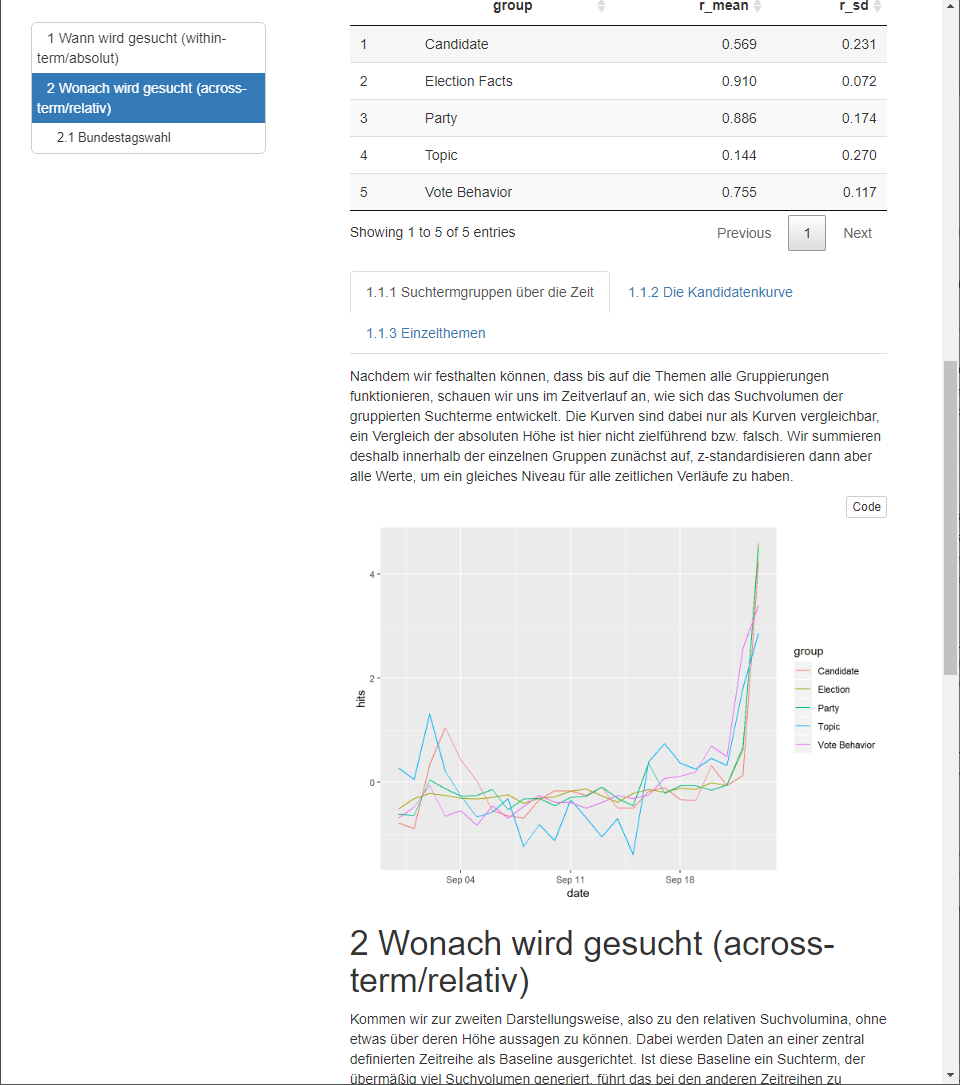Click the sort arrows on the group column
The image size is (960, 1085).
click(601, 6)
